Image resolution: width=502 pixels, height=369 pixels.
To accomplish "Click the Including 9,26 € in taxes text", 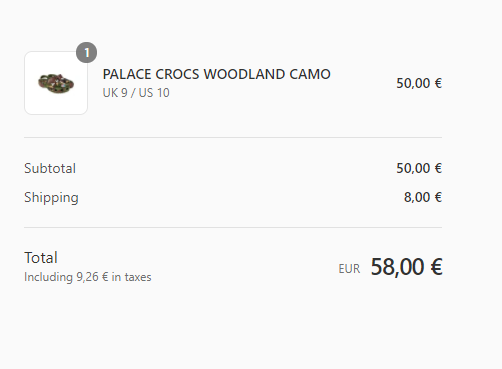I will [x=88, y=277].
